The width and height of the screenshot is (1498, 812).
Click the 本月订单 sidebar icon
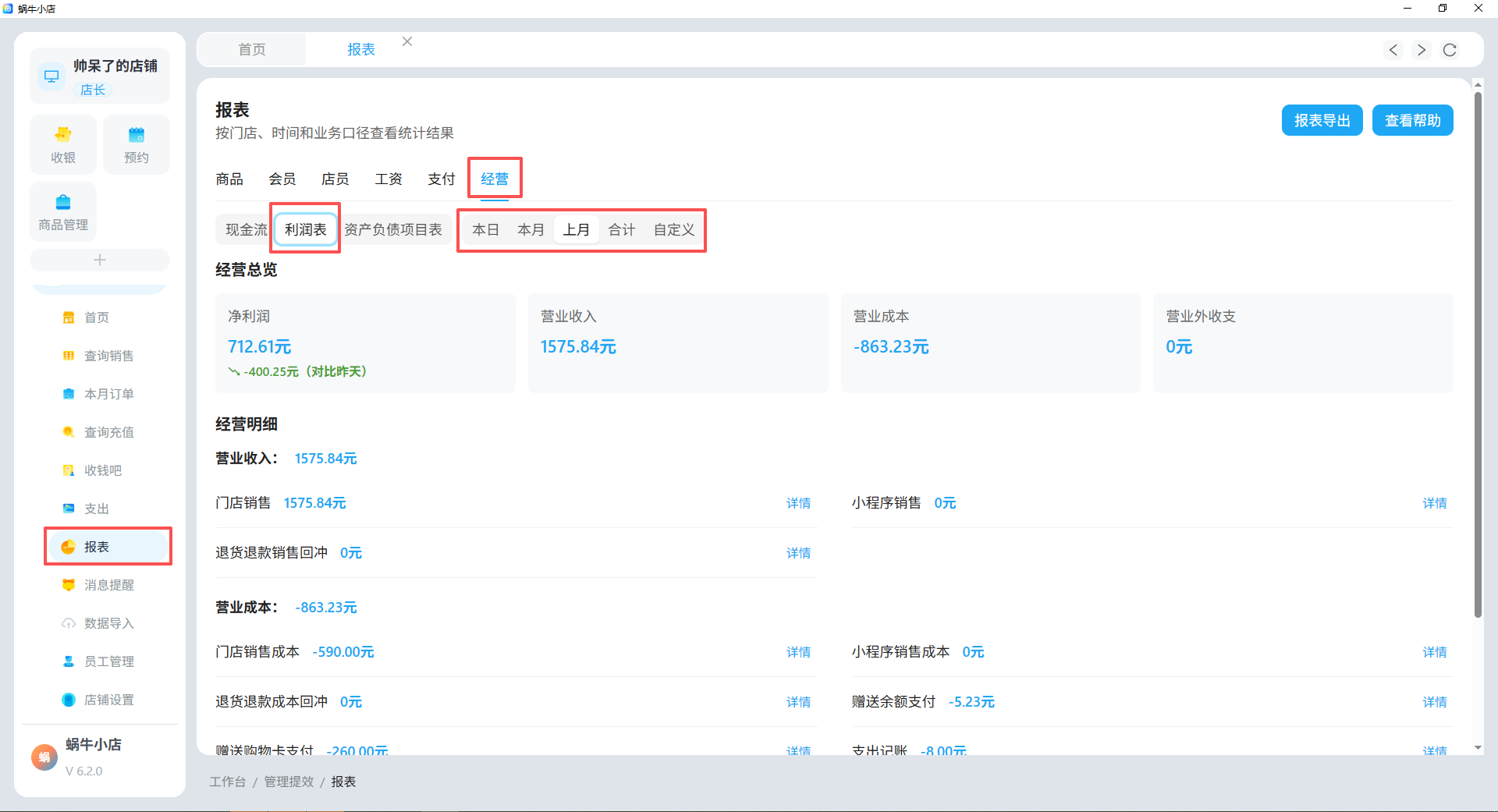point(69,394)
